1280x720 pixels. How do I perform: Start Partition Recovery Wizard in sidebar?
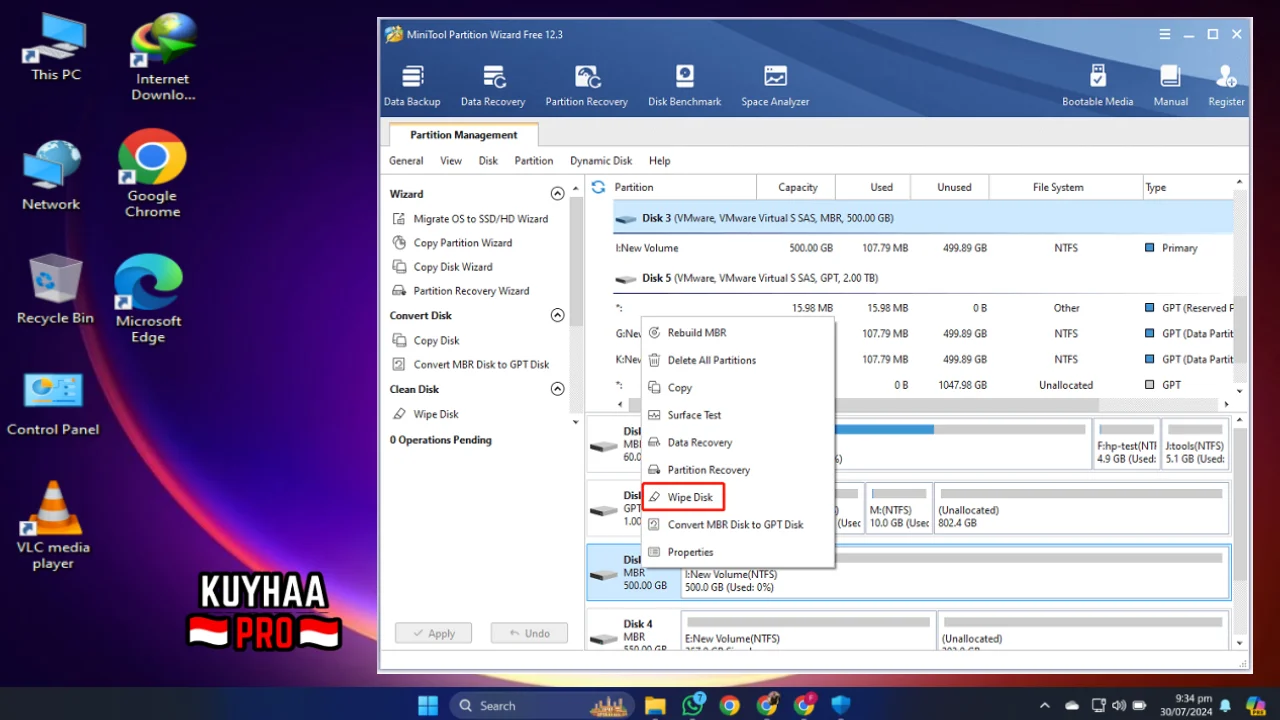pyautogui.click(x=460, y=291)
